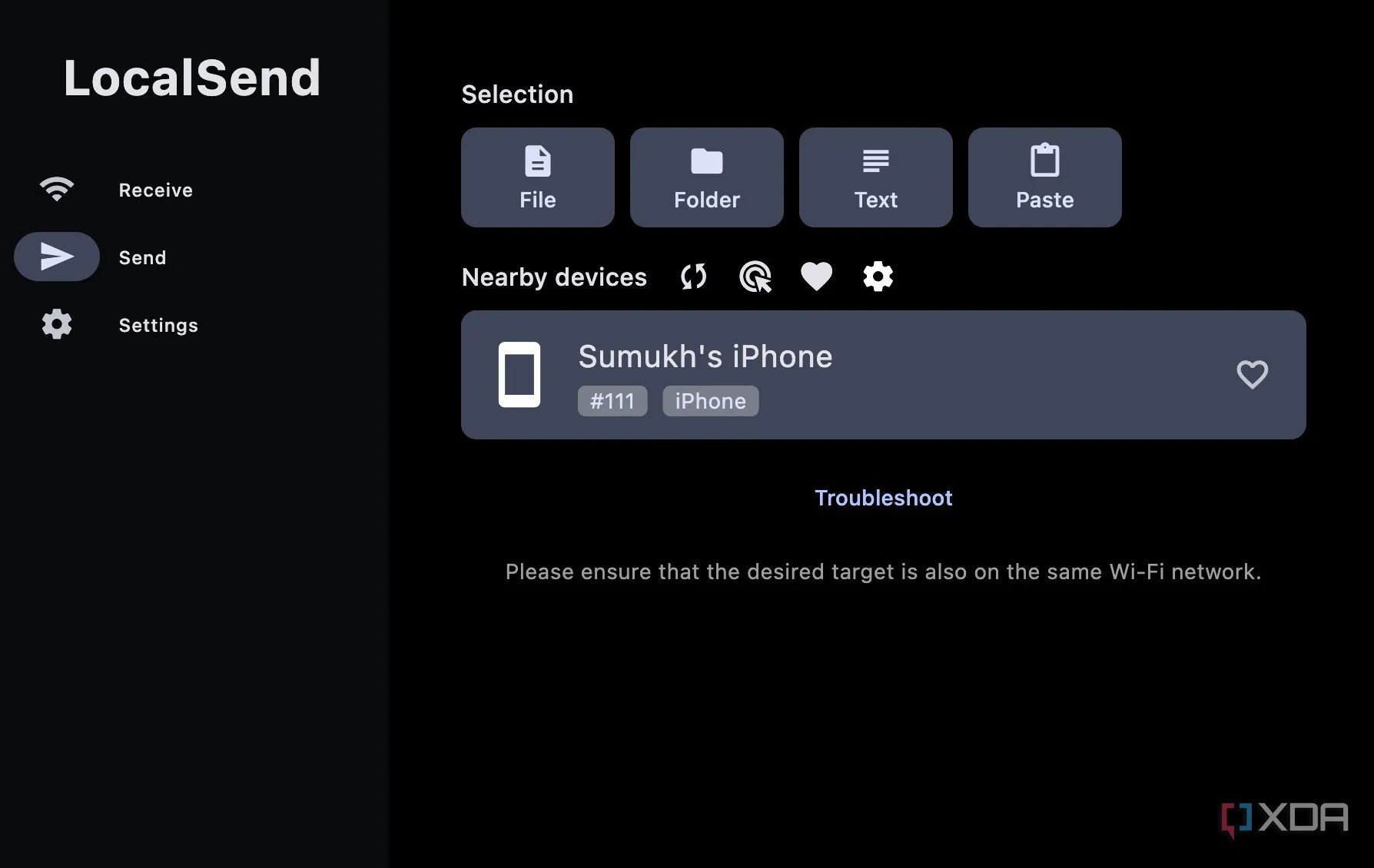Click the LocalSend app title

pyautogui.click(x=192, y=78)
